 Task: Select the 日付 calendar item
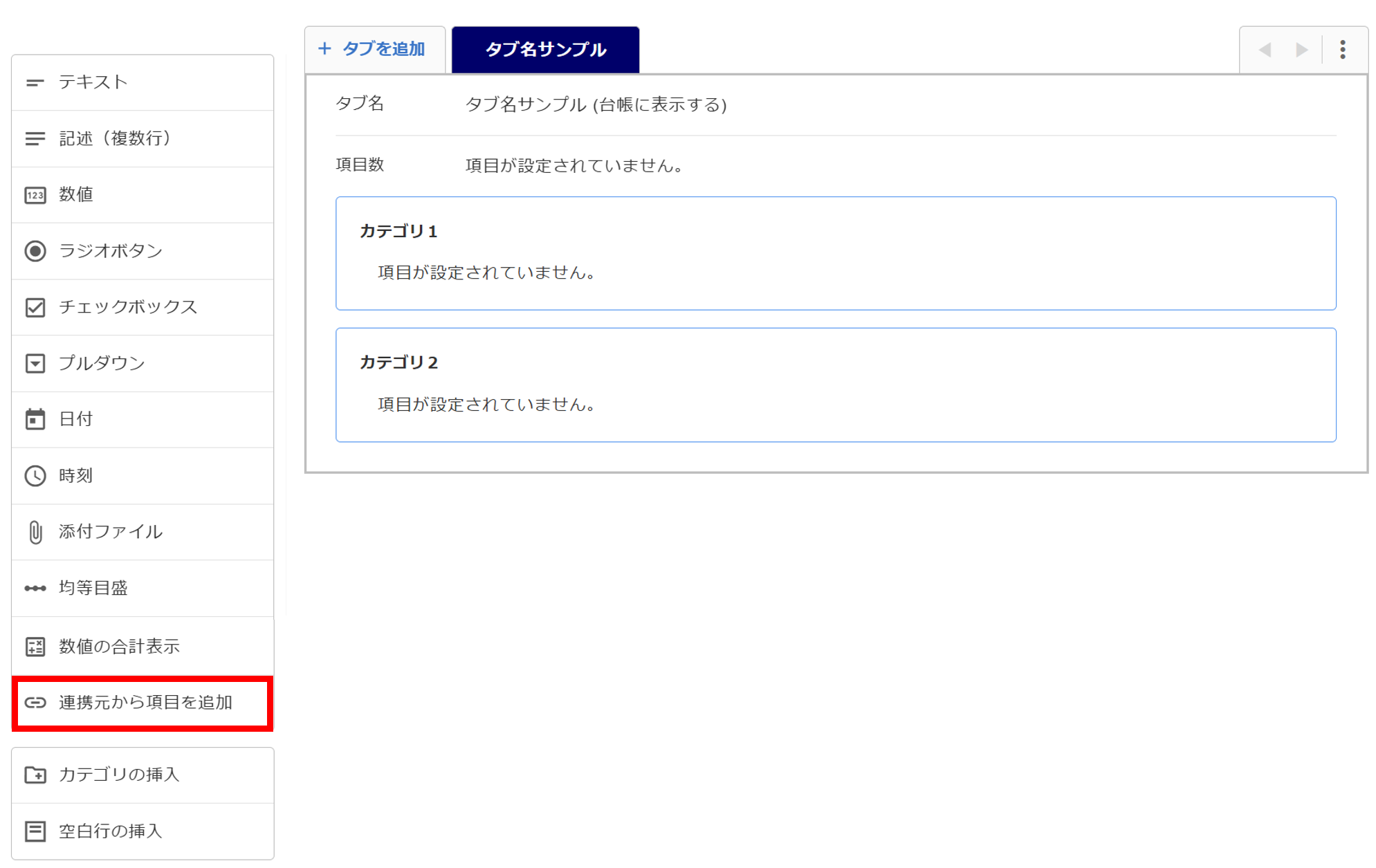pyautogui.click(x=143, y=419)
